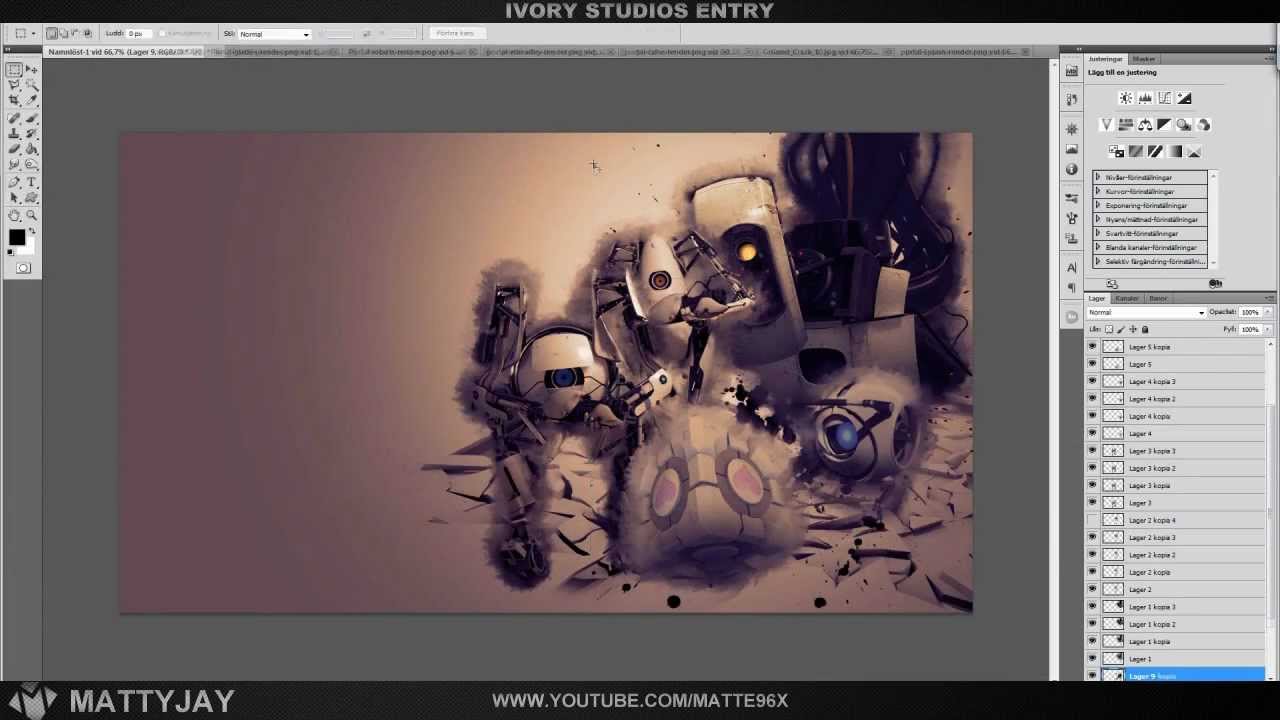
Task: Add a Brightness/Contrast adjustment
Action: click(x=1126, y=98)
